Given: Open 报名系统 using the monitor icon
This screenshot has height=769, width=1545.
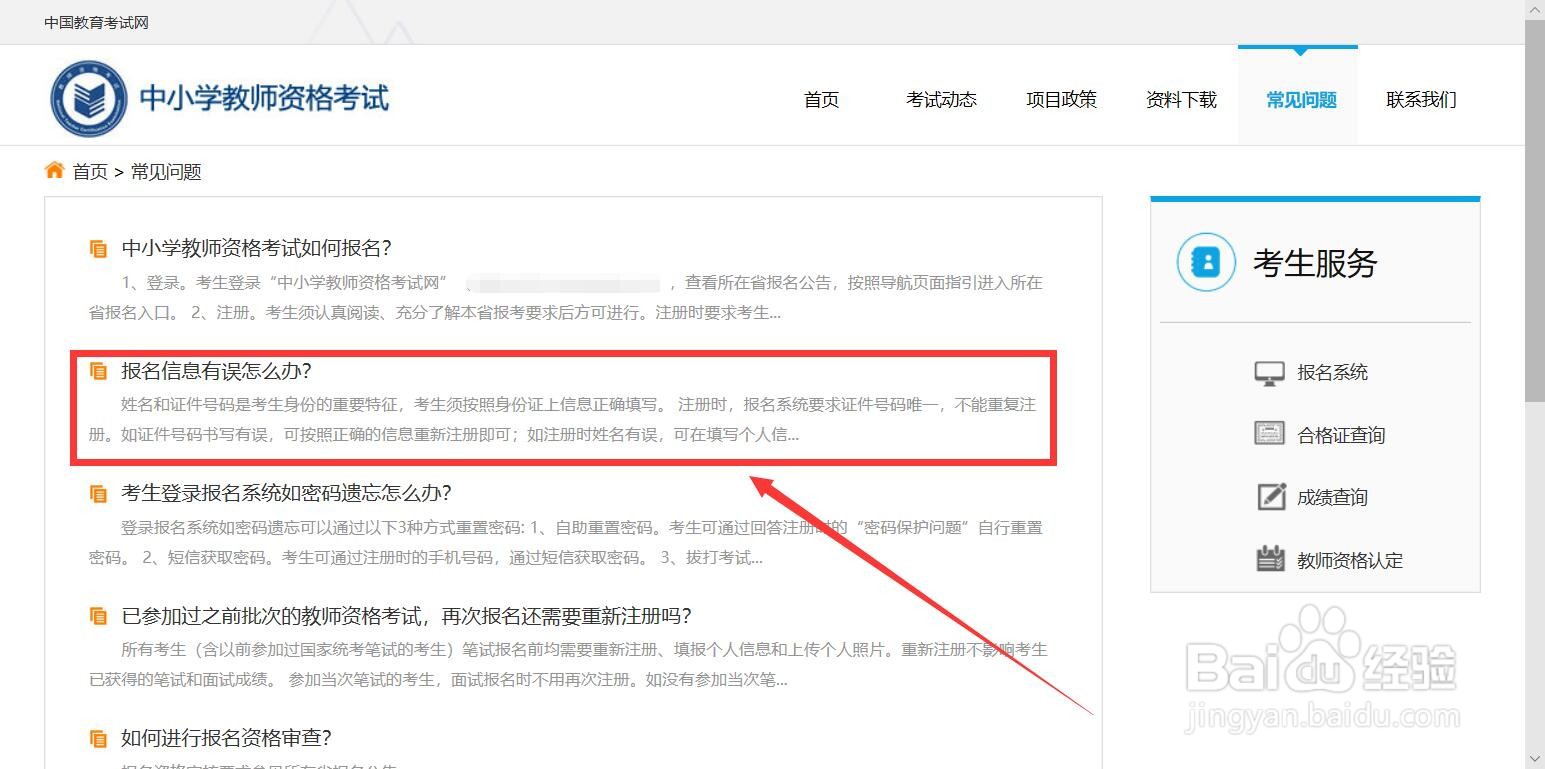Looking at the screenshot, I should (x=1270, y=371).
